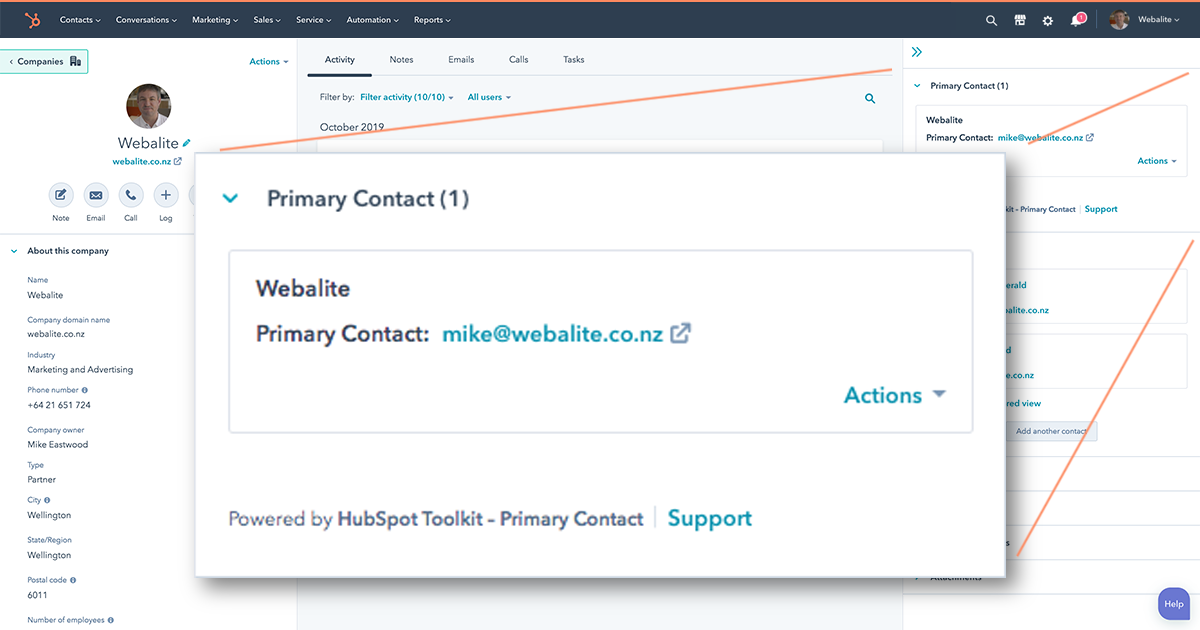Click the Webalite company avatar photo
The height and width of the screenshot is (630, 1200).
pos(148,106)
